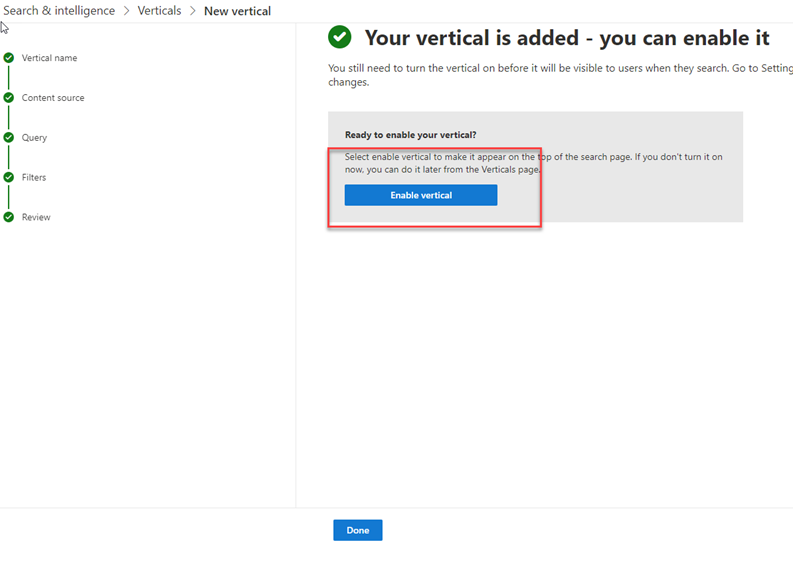
Task: Open the Filters step label
Action: click(x=34, y=177)
